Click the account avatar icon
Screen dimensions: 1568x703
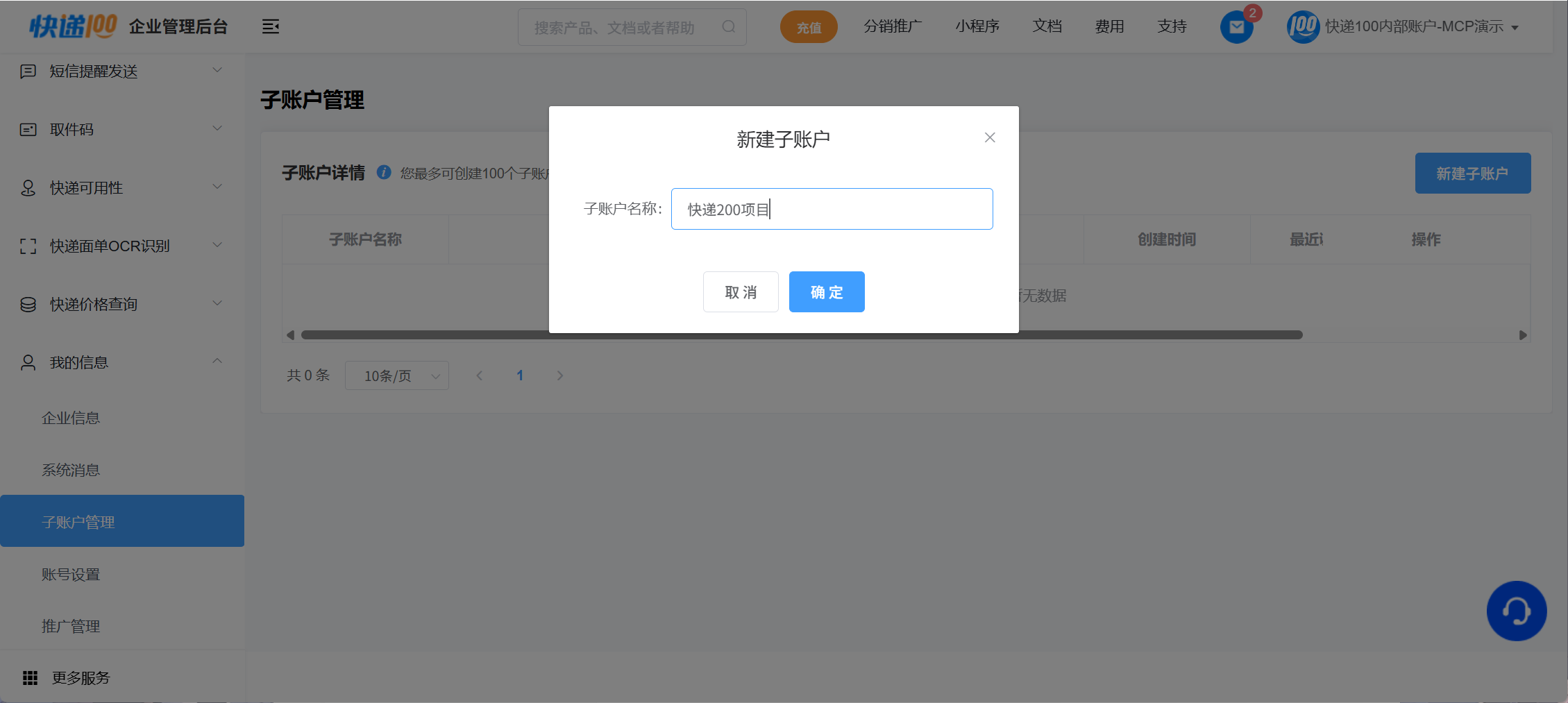coord(1302,27)
